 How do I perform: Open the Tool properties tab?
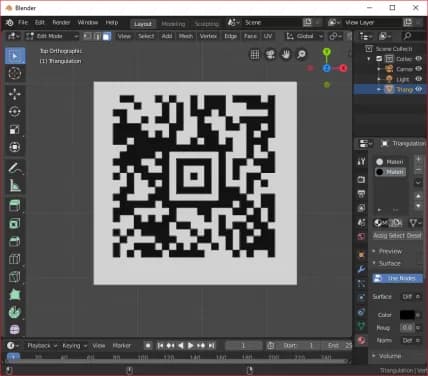point(361,162)
